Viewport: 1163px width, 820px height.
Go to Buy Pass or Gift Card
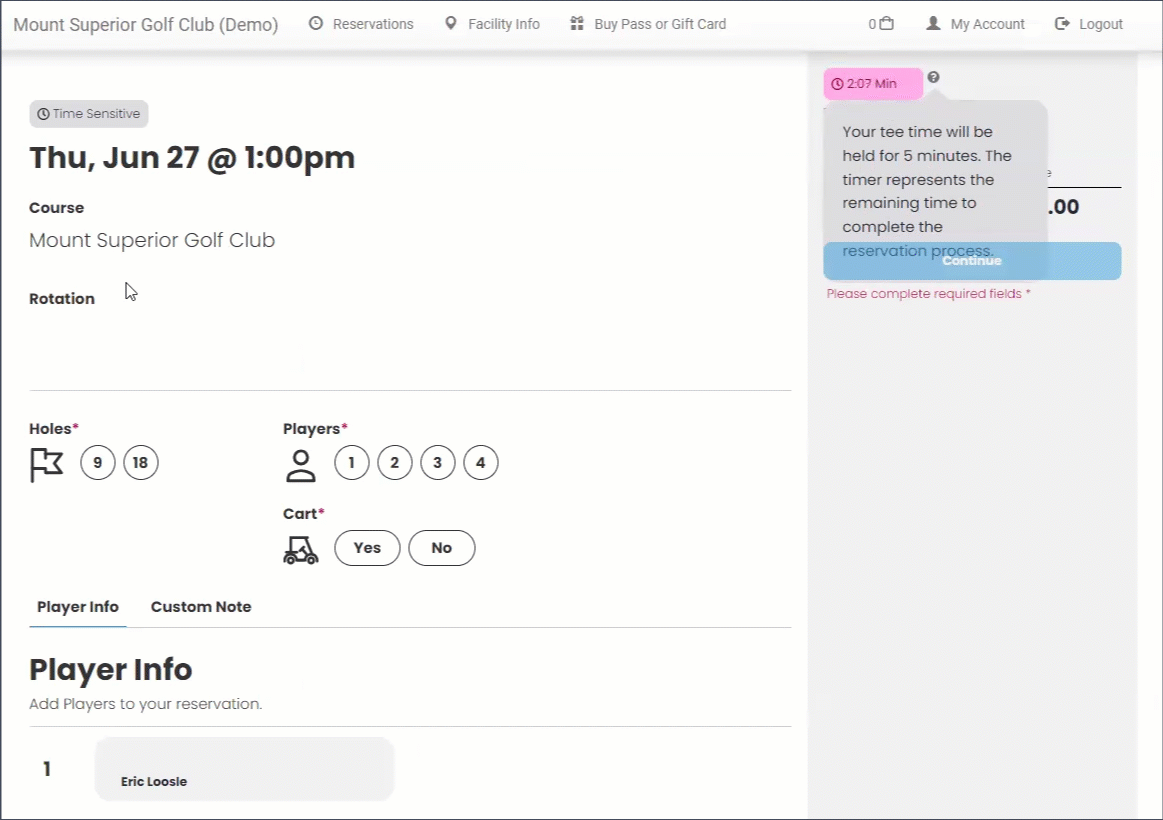pos(660,24)
